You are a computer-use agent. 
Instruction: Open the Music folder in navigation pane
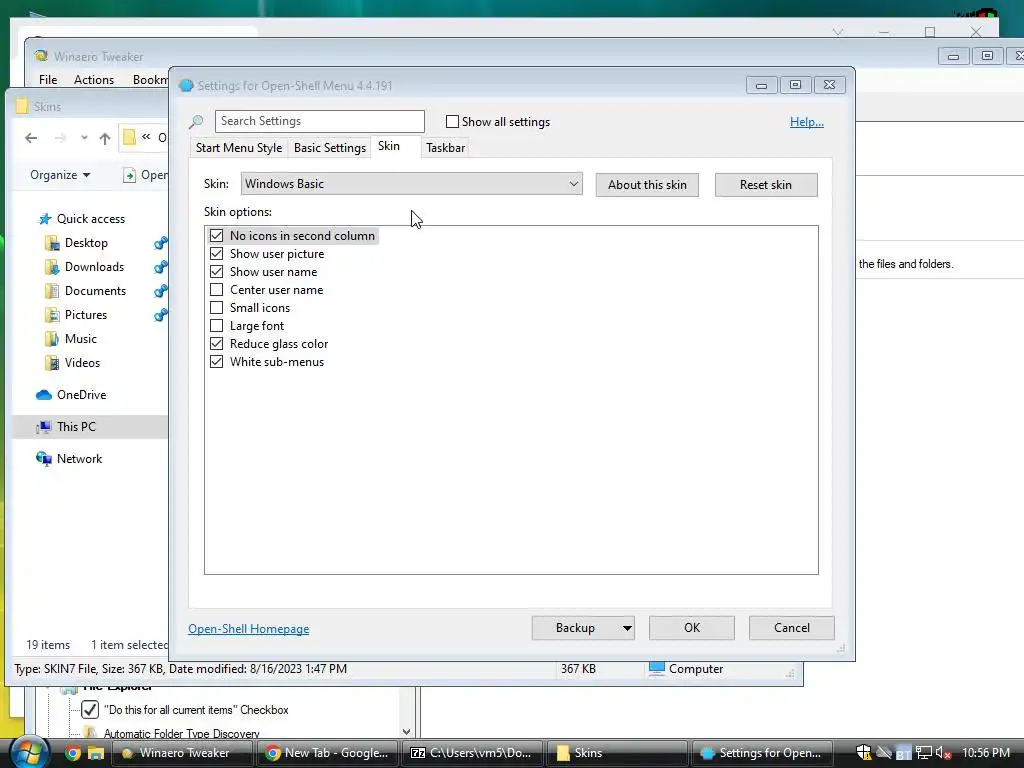[81, 339]
